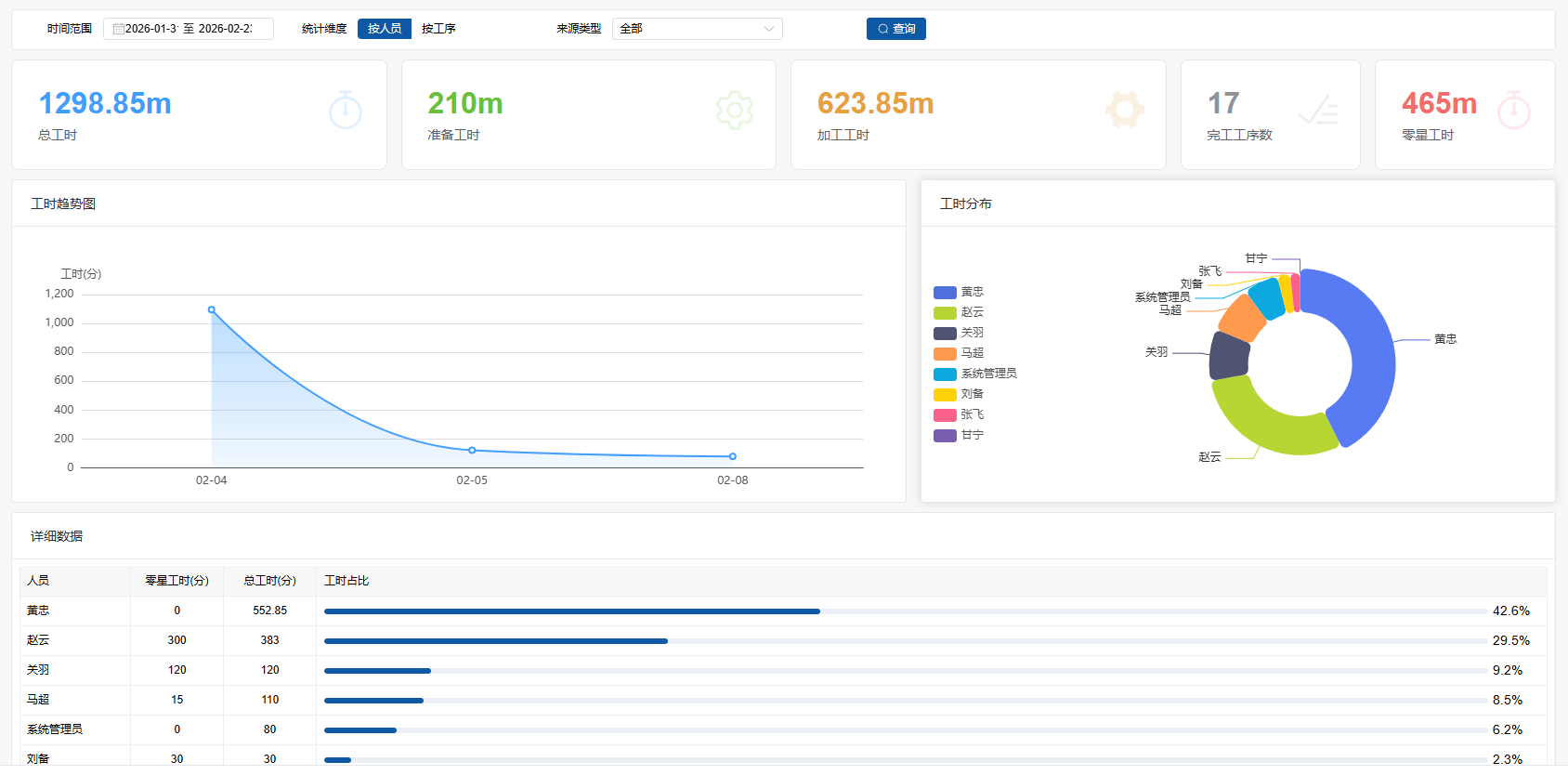Click the gear icon on 准备工时 card

(734, 111)
